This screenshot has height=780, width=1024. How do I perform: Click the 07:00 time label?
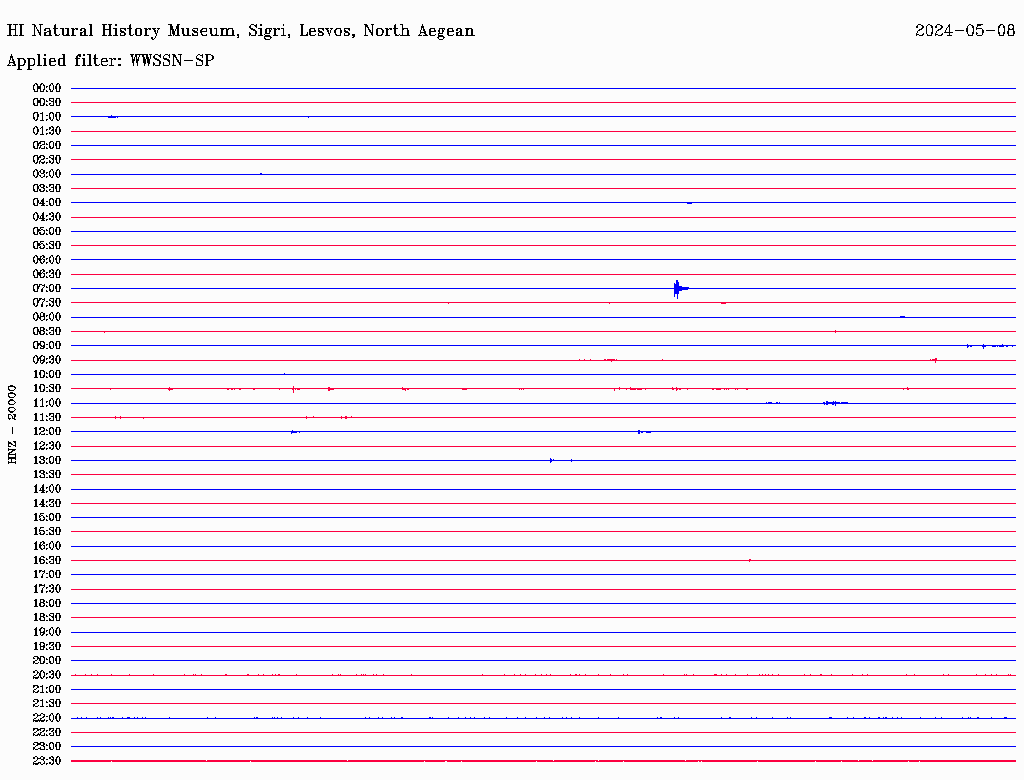[47, 289]
